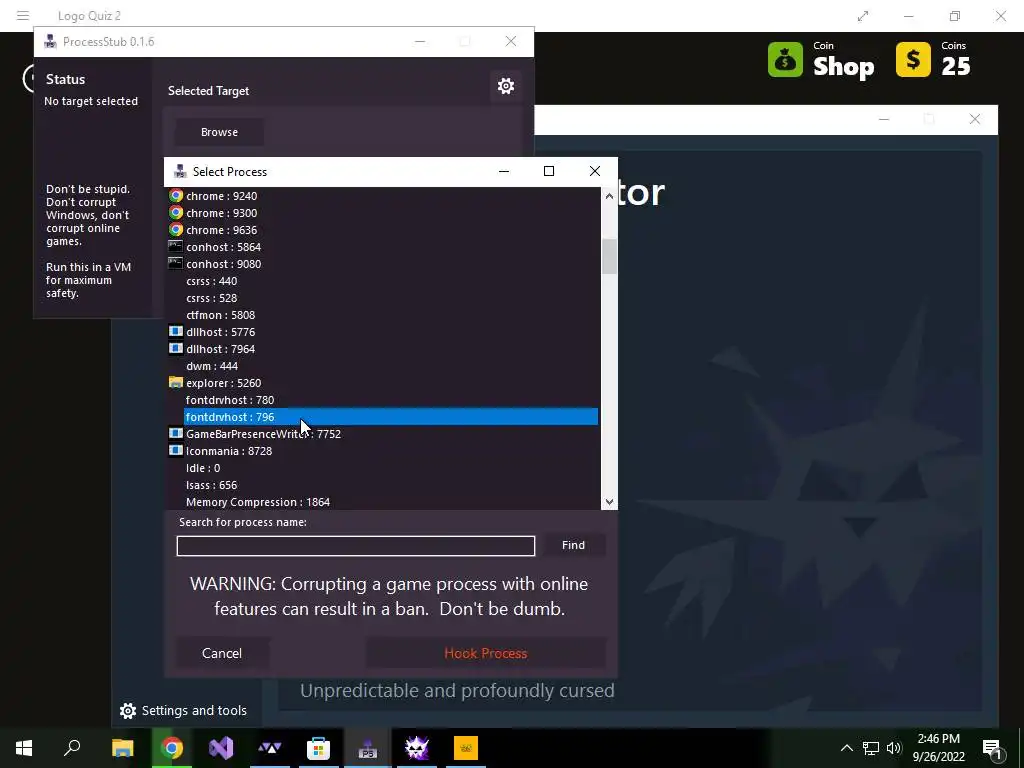Select process dllhost : 5776

[x=221, y=332]
